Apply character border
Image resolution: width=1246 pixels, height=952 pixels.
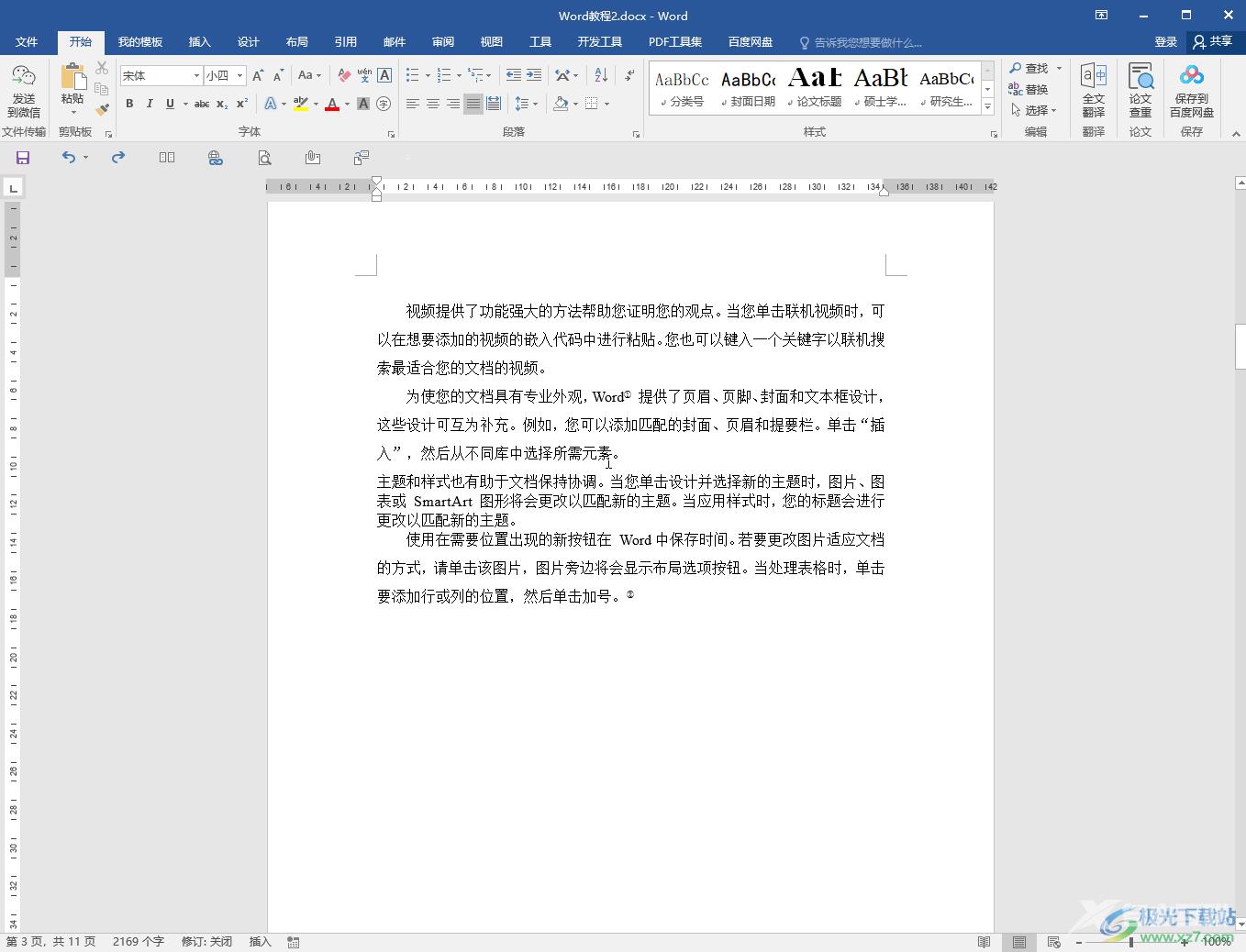384,75
